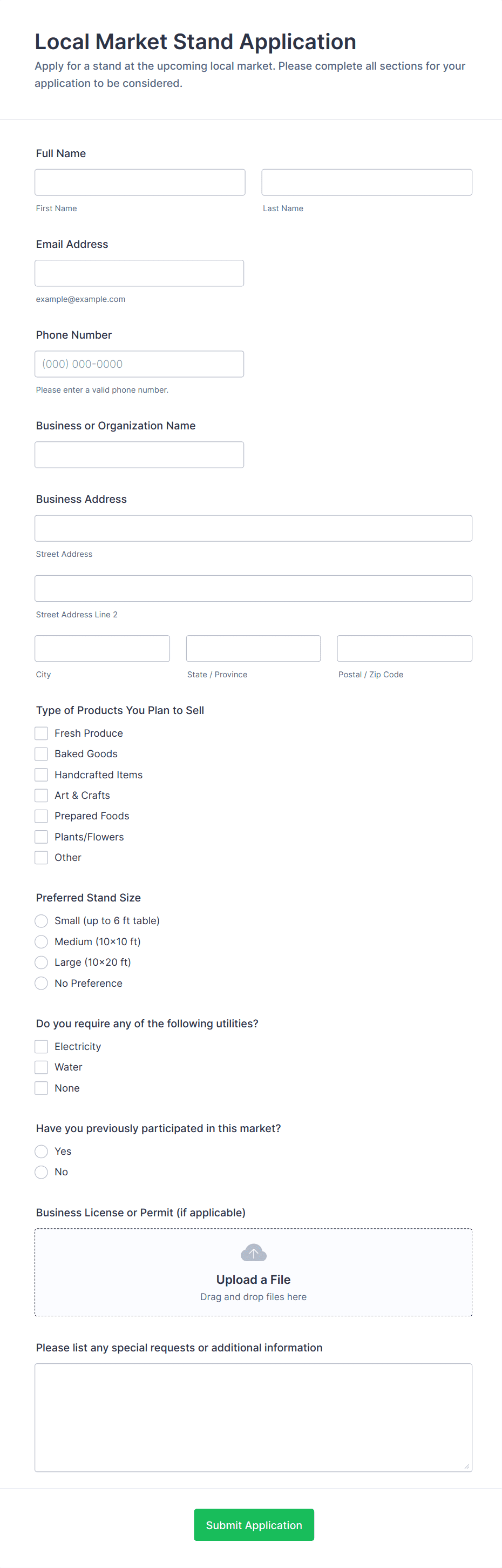Select Plants/Flowers product type
Screen dimensions: 502x1568
coord(42,836)
